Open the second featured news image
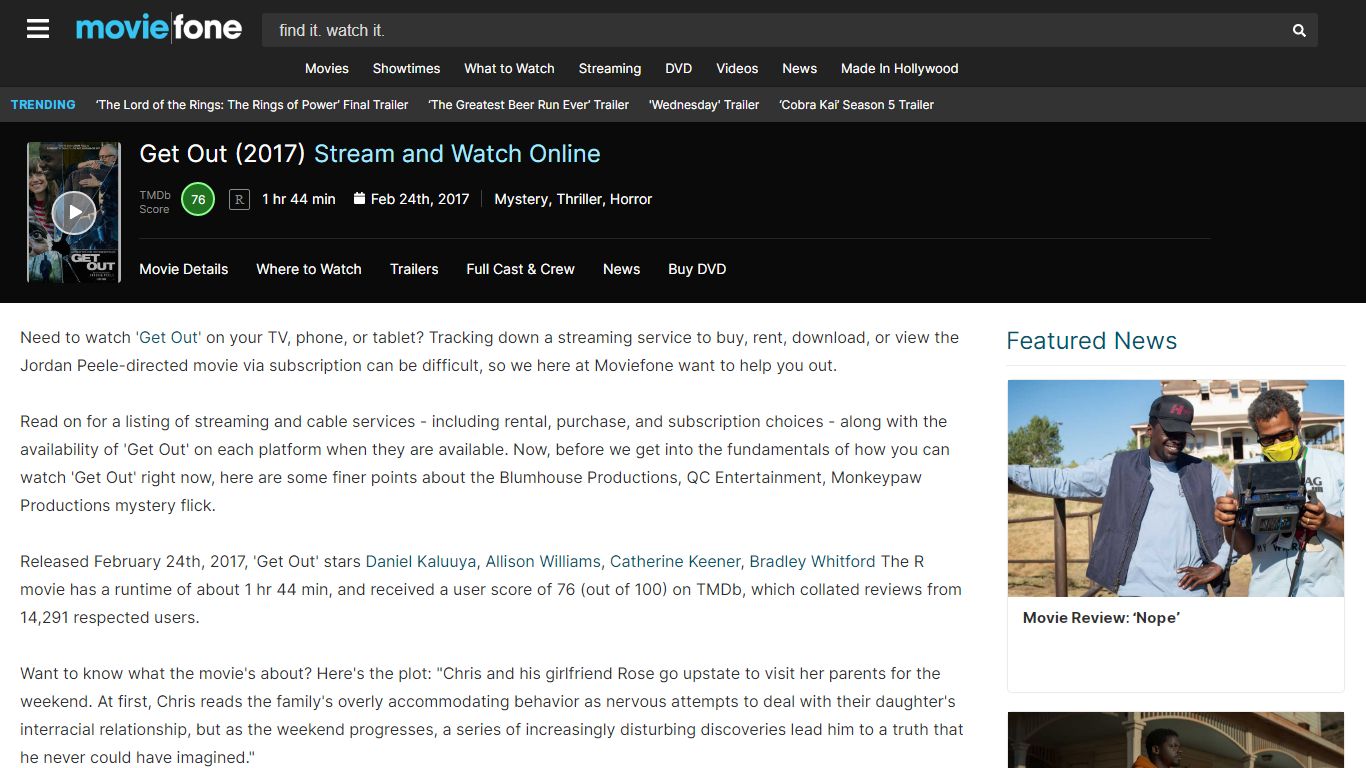This screenshot has width=1366, height=768. click(1176, 740)
